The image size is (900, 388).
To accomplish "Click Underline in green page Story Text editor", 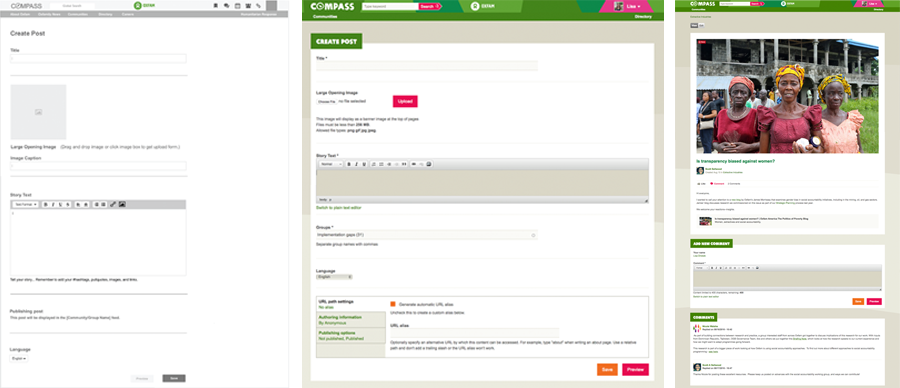I will 364,164.
